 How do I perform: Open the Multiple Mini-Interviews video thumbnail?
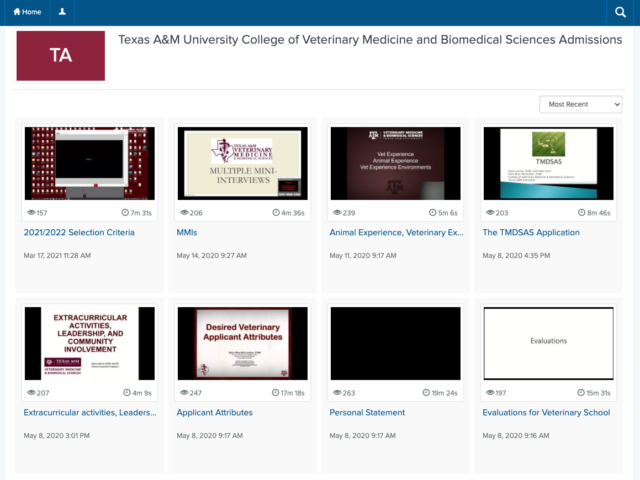click(242, 163)
